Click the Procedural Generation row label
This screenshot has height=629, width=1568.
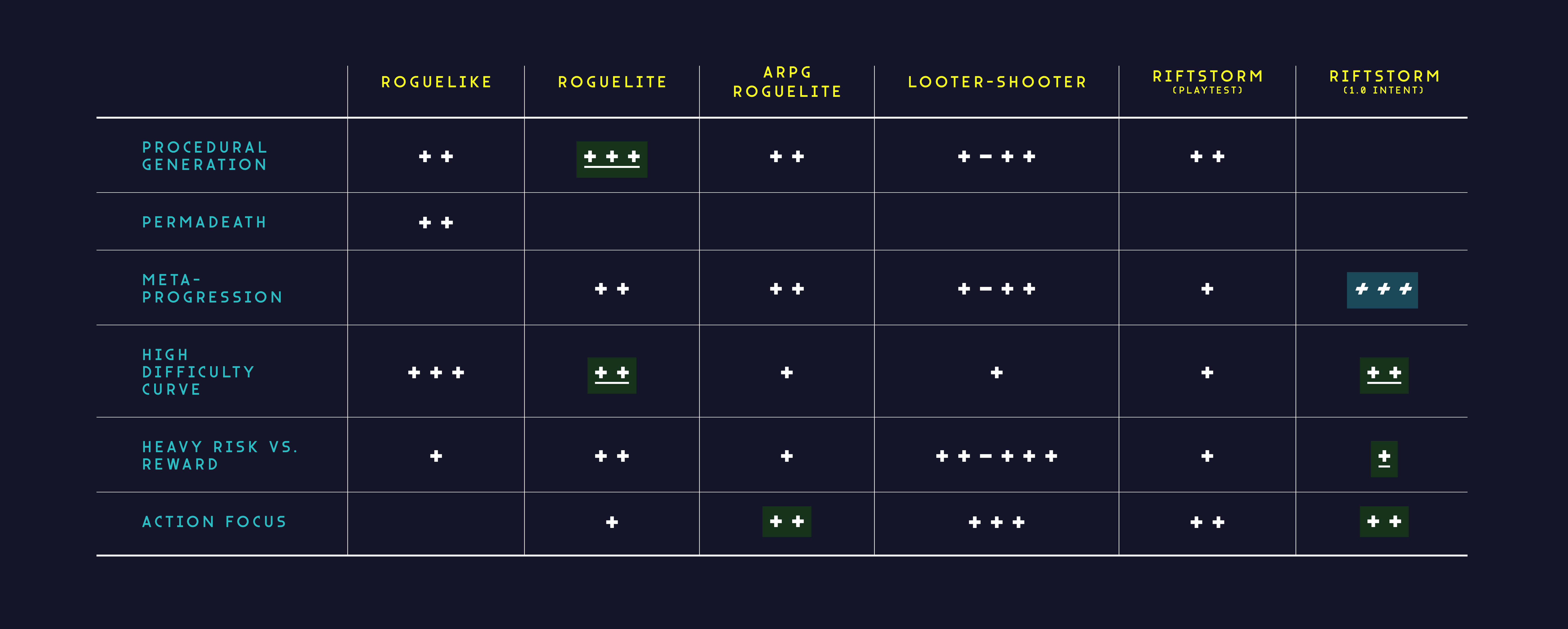[205, 156]
